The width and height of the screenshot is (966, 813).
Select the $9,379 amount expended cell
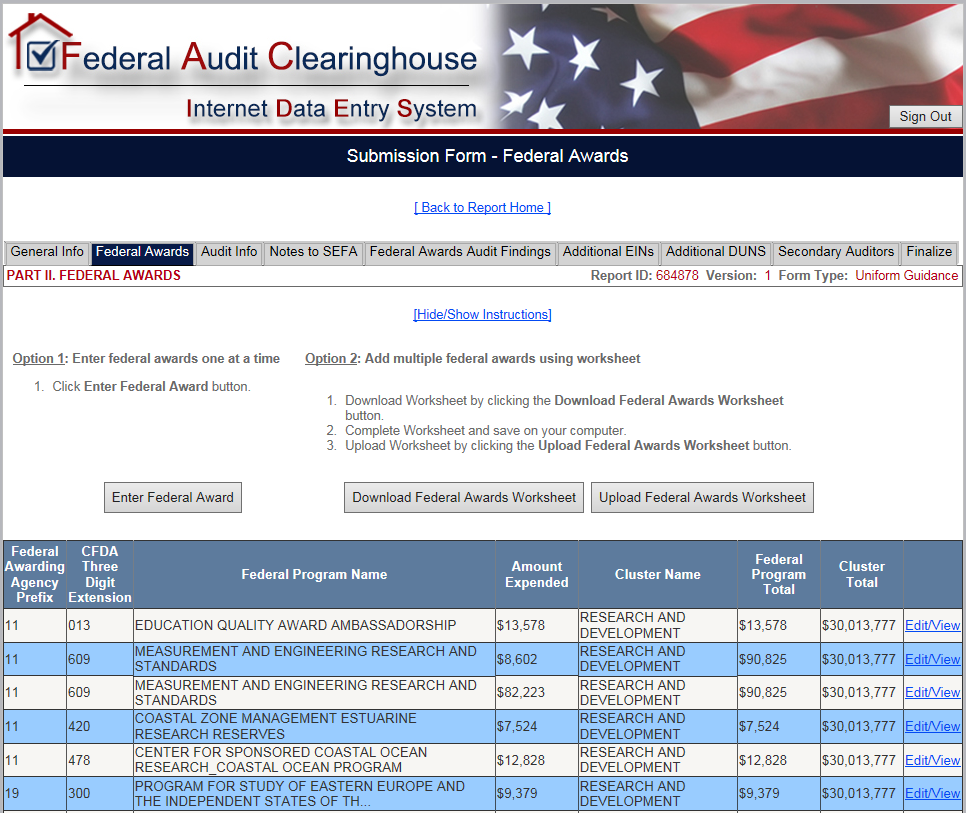pyautogui.click(x=537, y=794)
